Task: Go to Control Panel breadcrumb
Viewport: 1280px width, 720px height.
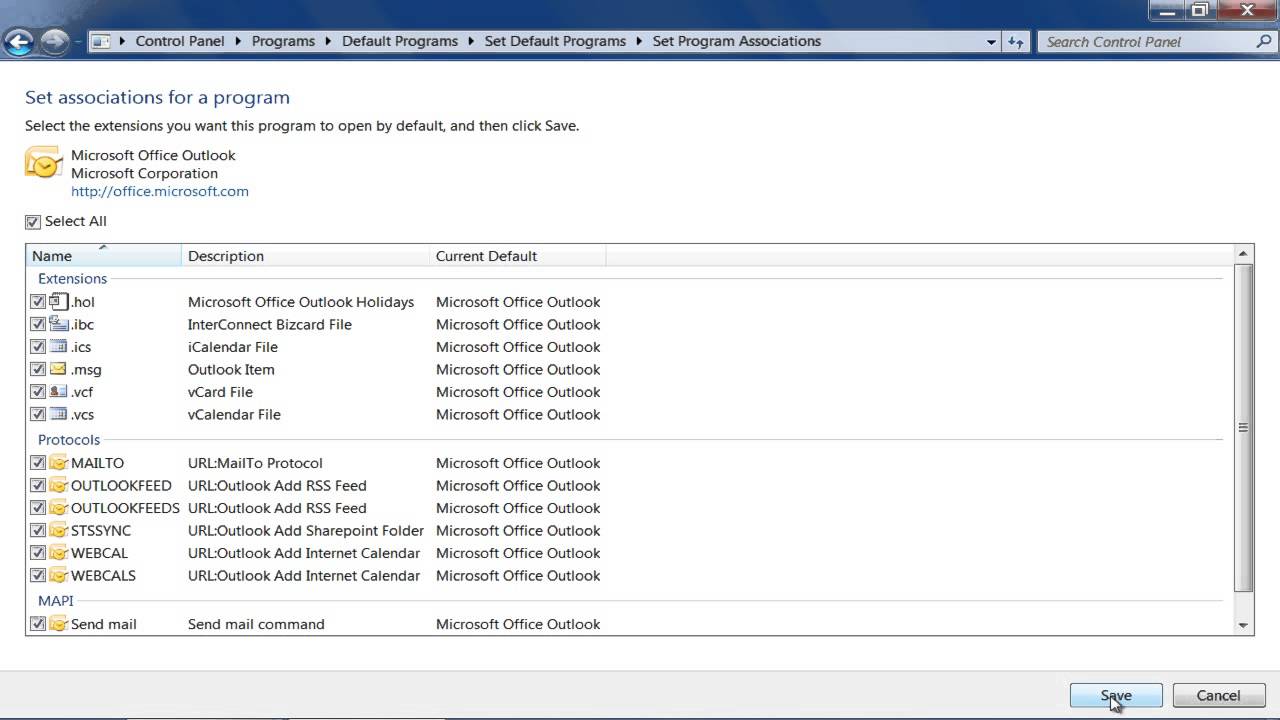Action: coord(182,42)
